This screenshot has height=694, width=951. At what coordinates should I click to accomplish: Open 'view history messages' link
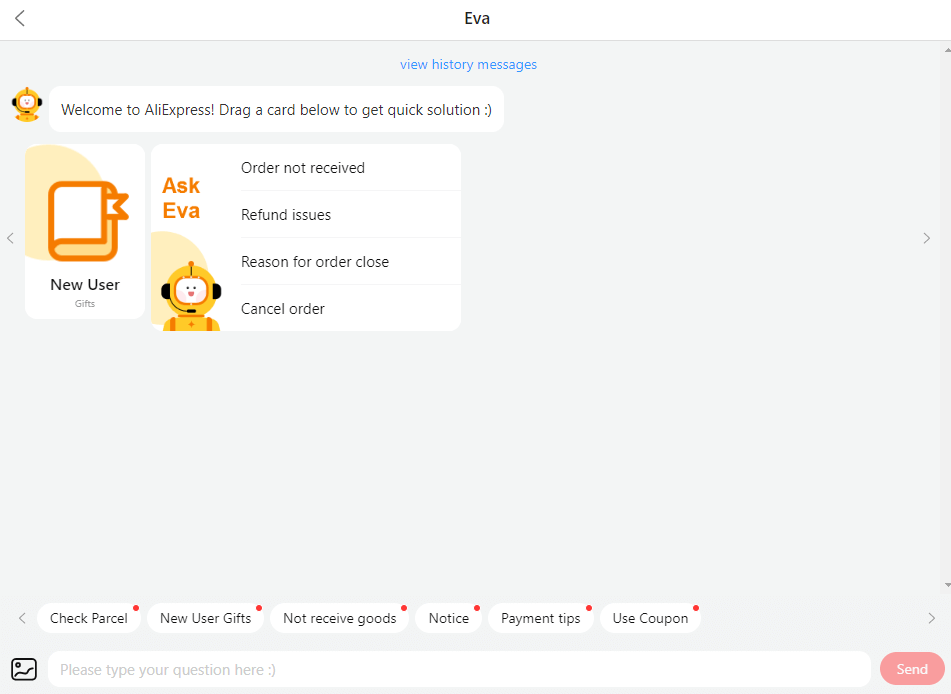click(x=468, y=64)
